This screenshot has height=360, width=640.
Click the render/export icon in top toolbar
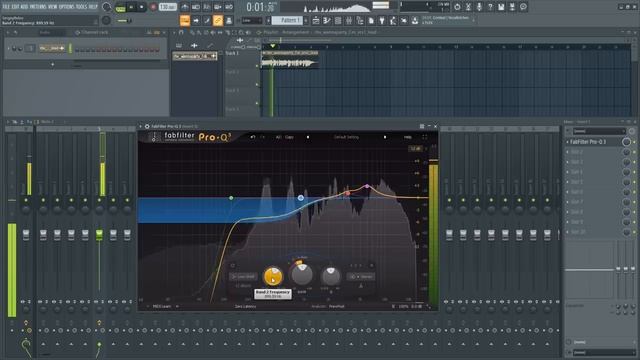[512, 7]
